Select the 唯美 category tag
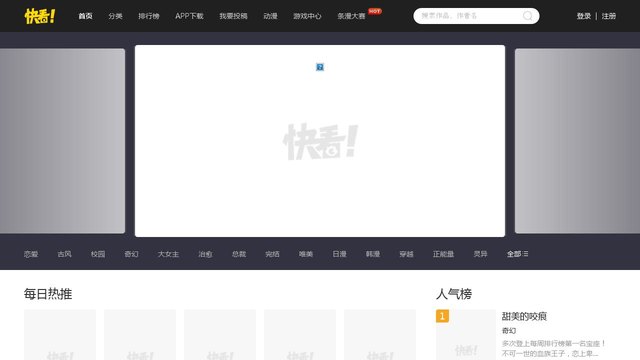Screen dimensions: 640x360 pos(306,254)
